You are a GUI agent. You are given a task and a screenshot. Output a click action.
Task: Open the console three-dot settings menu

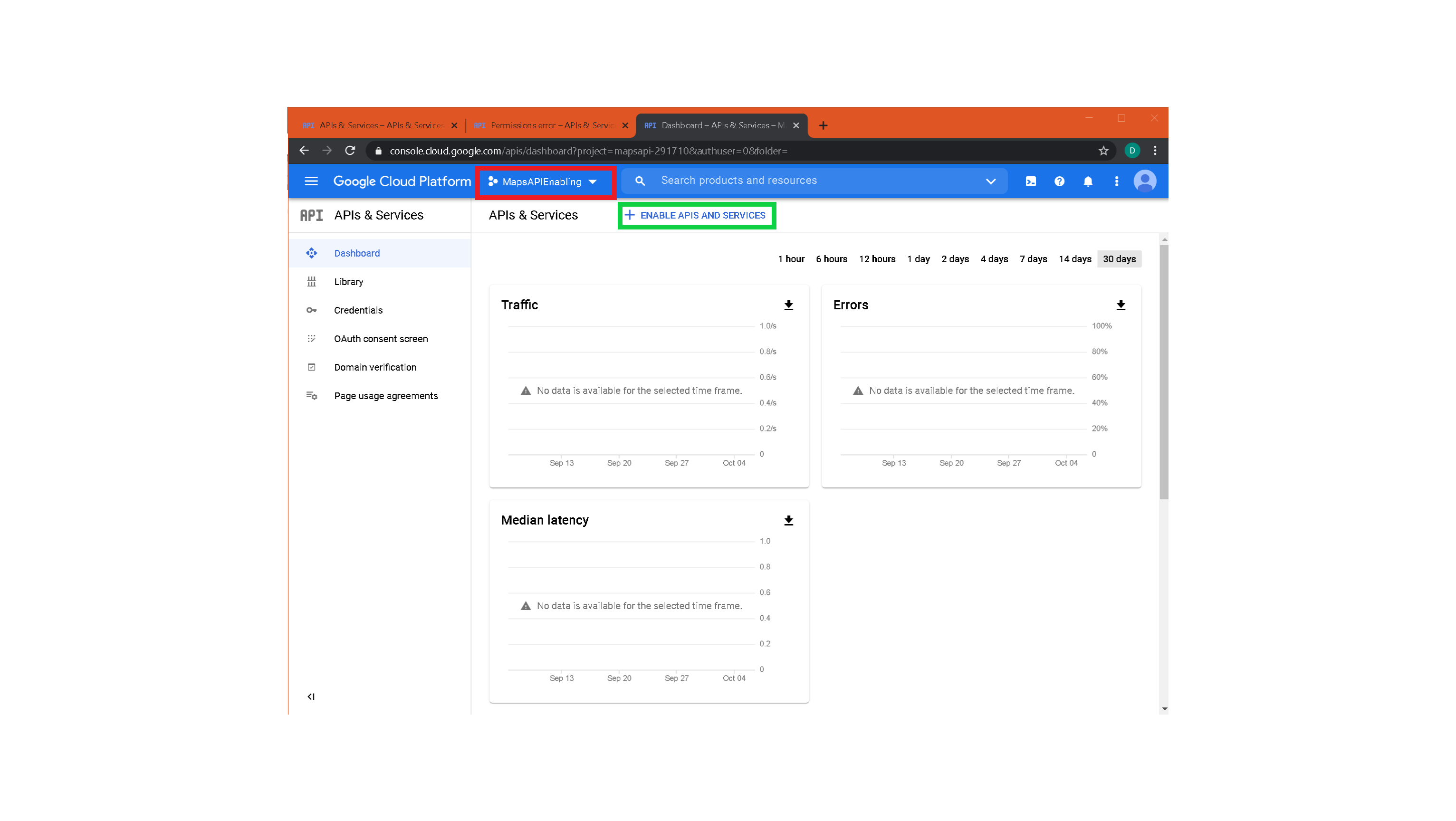[x=1116, y=181]
